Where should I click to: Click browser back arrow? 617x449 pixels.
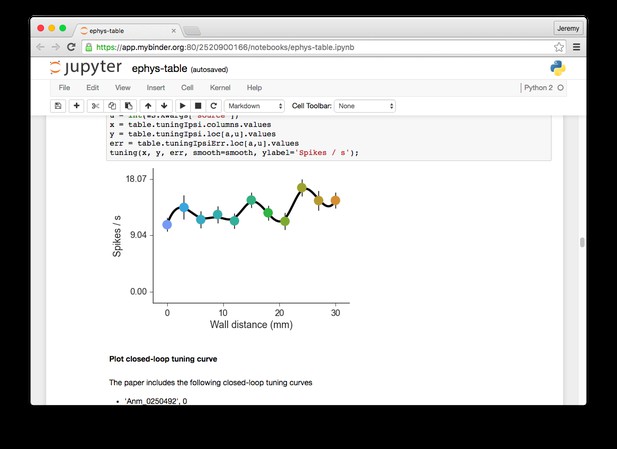tap(40, 47)
